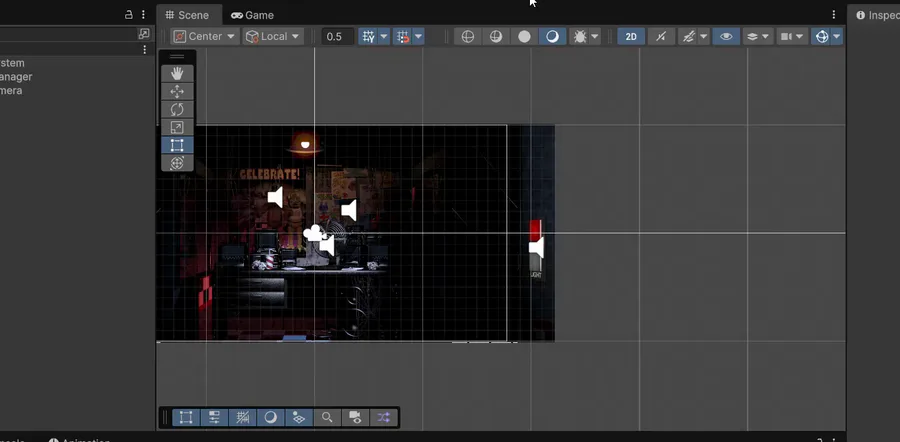
Task: Click the tools overlay drag handle
Action: click(x=177, y=56)
